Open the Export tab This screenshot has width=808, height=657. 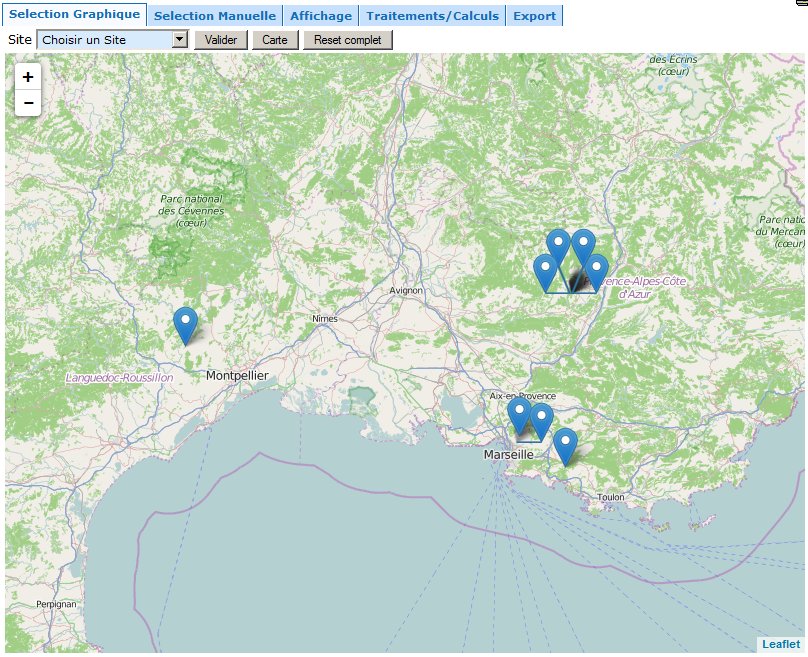[534, 16]
